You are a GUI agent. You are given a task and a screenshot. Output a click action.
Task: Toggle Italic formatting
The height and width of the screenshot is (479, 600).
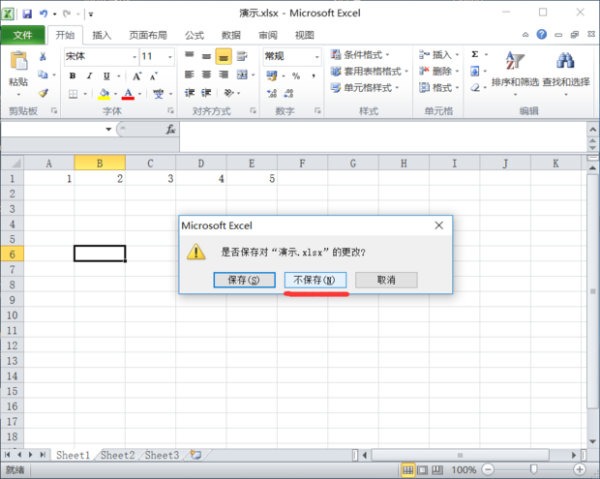pos(89,76)
